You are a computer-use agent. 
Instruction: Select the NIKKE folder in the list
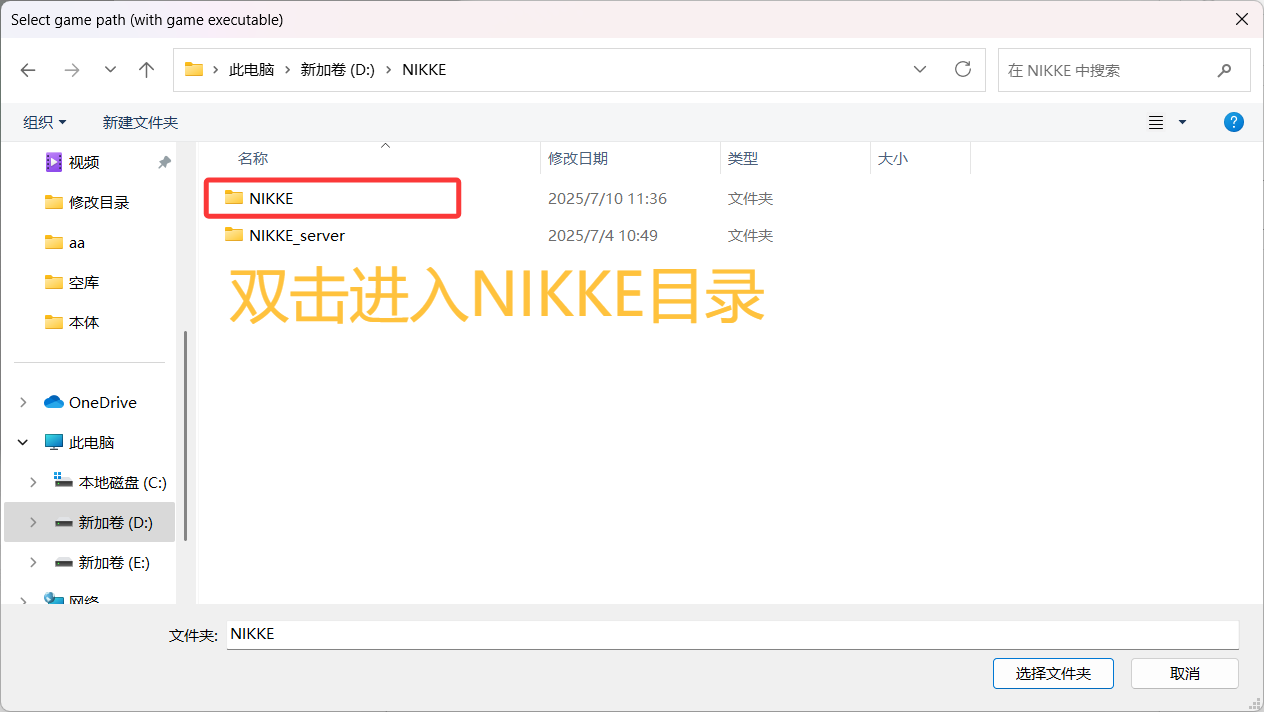[271, 198]
